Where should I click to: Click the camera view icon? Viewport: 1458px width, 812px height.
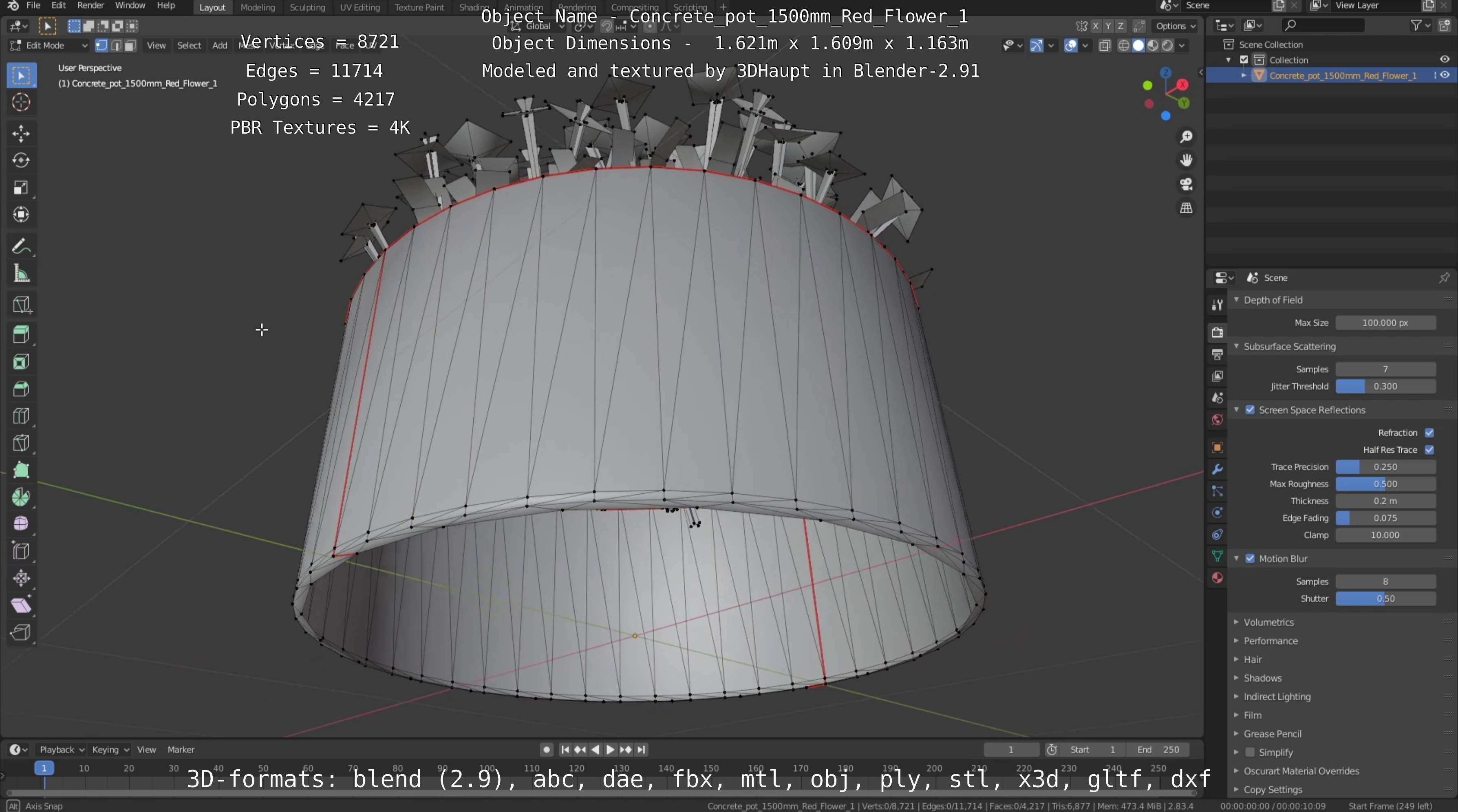coord(1186,185)
